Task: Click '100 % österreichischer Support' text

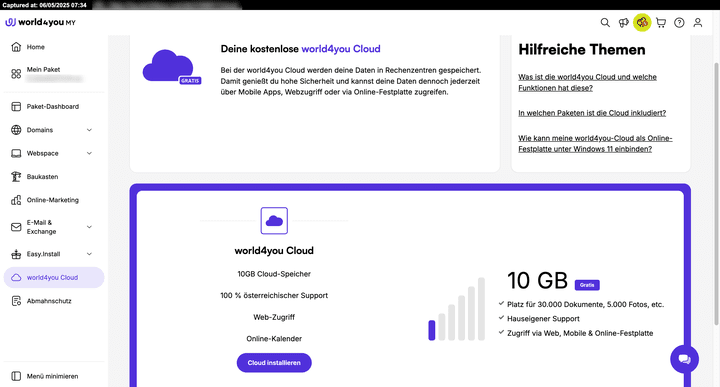Action: pos(274,296)
